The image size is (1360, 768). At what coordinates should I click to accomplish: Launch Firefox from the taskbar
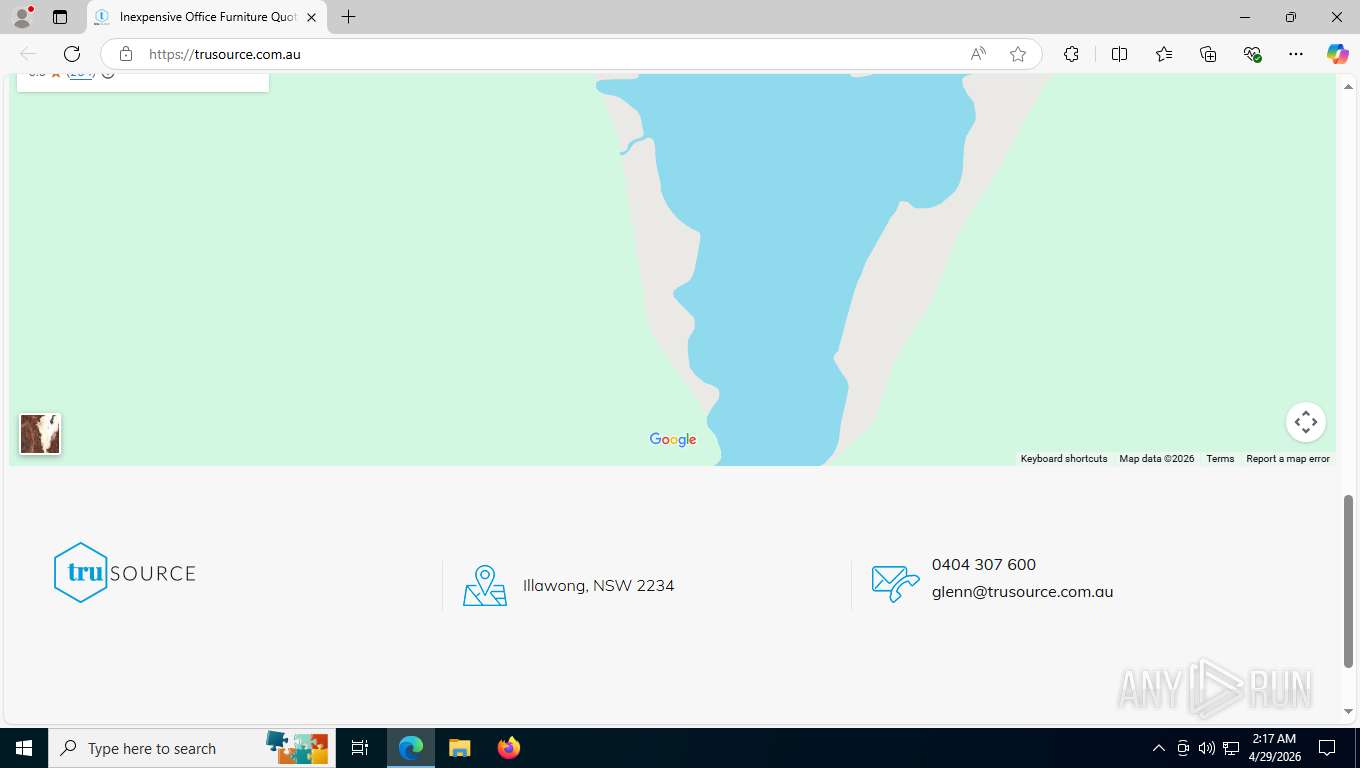[x=508, y=748]
